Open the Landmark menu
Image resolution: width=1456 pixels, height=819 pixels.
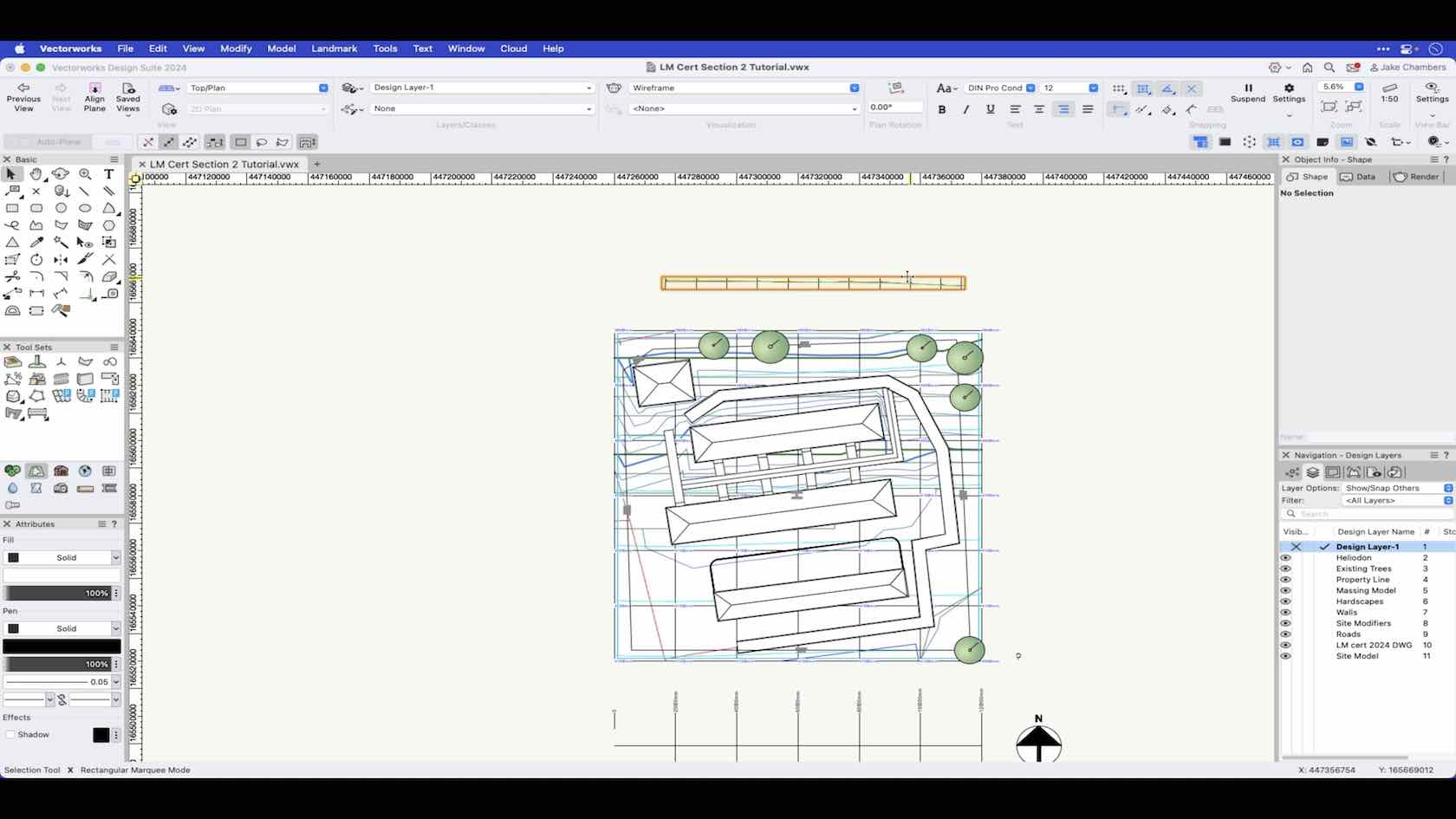tap(335, 49)
